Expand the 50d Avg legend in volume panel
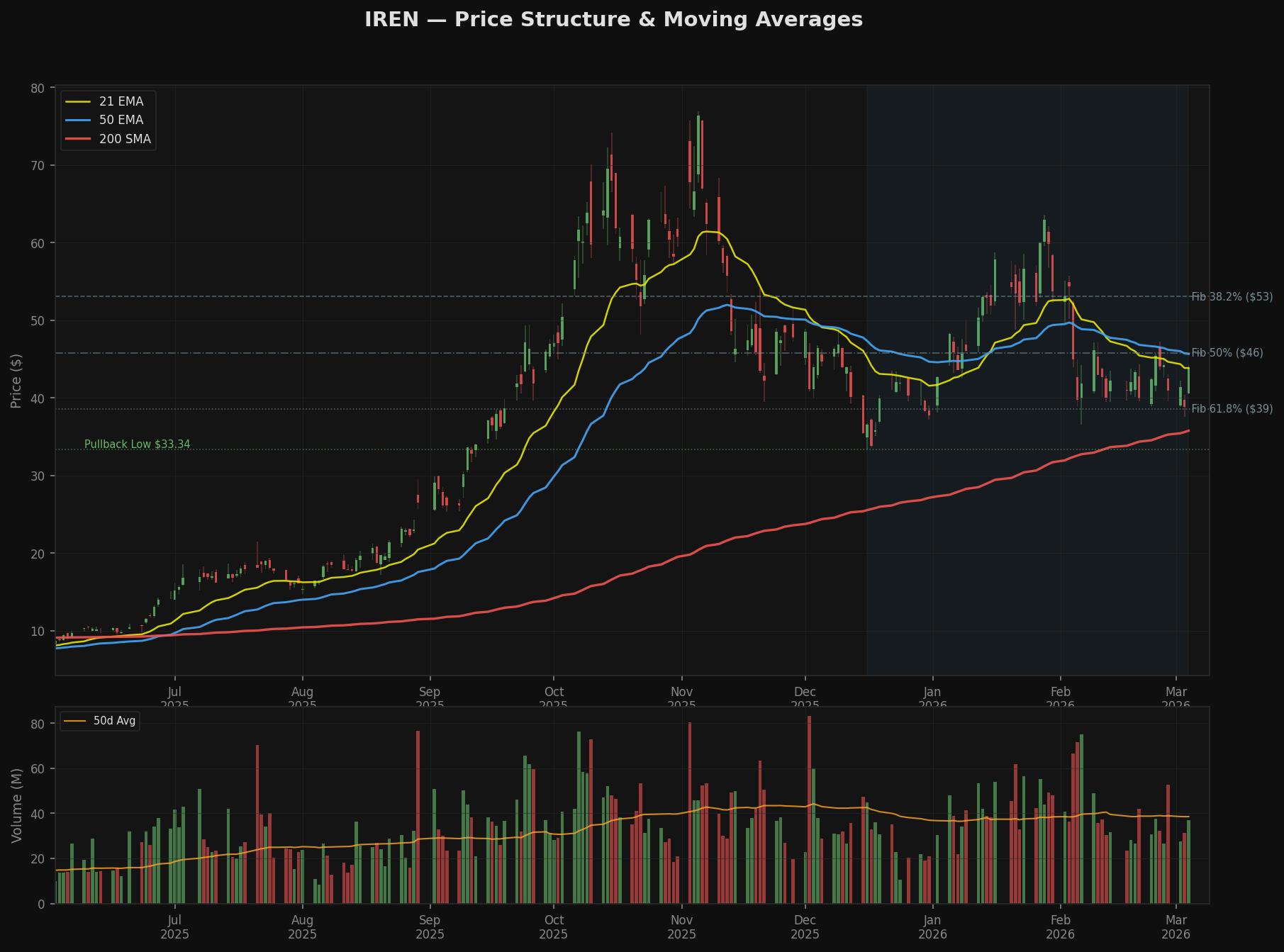Screen dimensions: 1284x952 coord(99,721)
